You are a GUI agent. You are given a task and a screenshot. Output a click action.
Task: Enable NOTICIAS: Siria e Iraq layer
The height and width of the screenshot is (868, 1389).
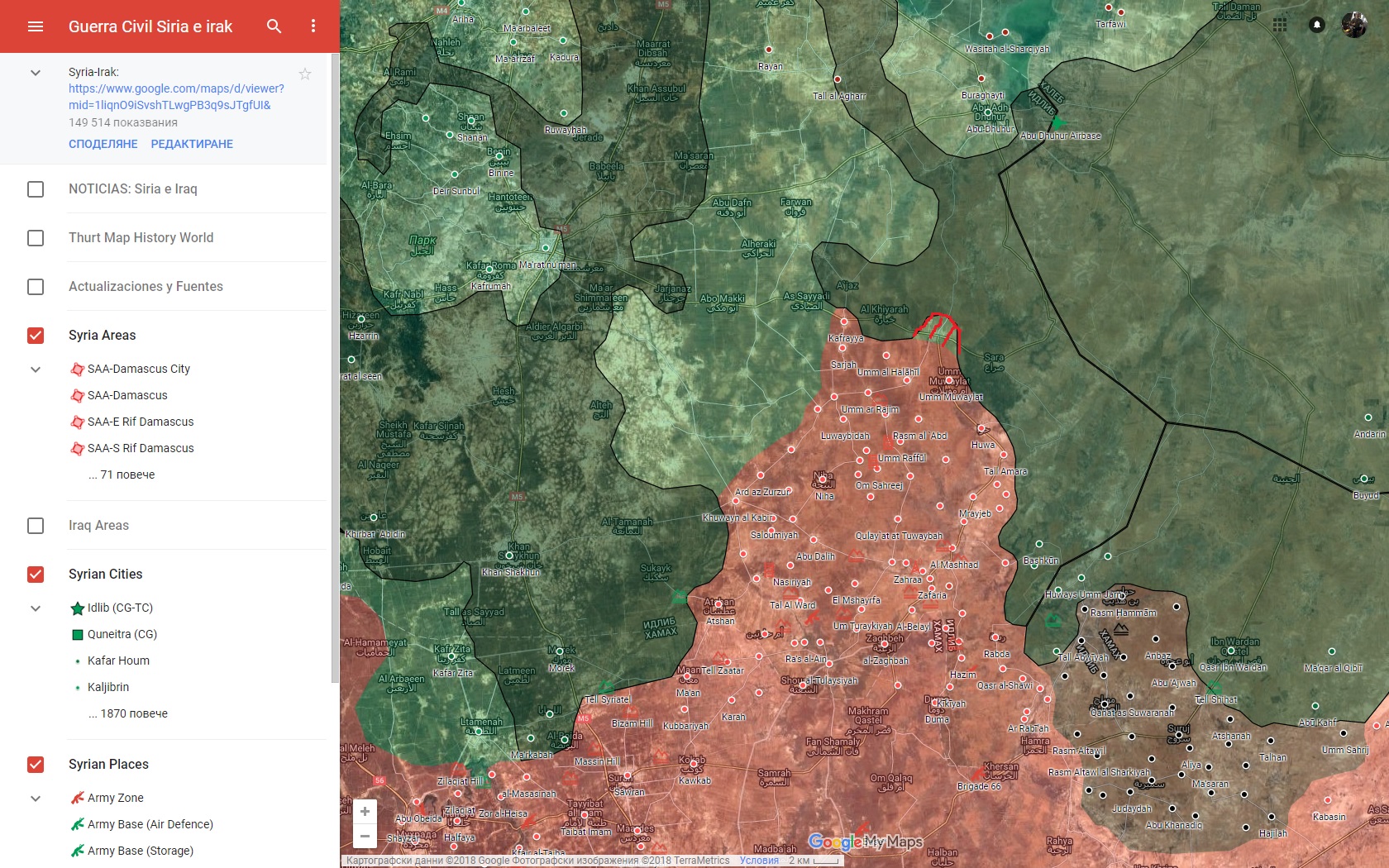36,189
